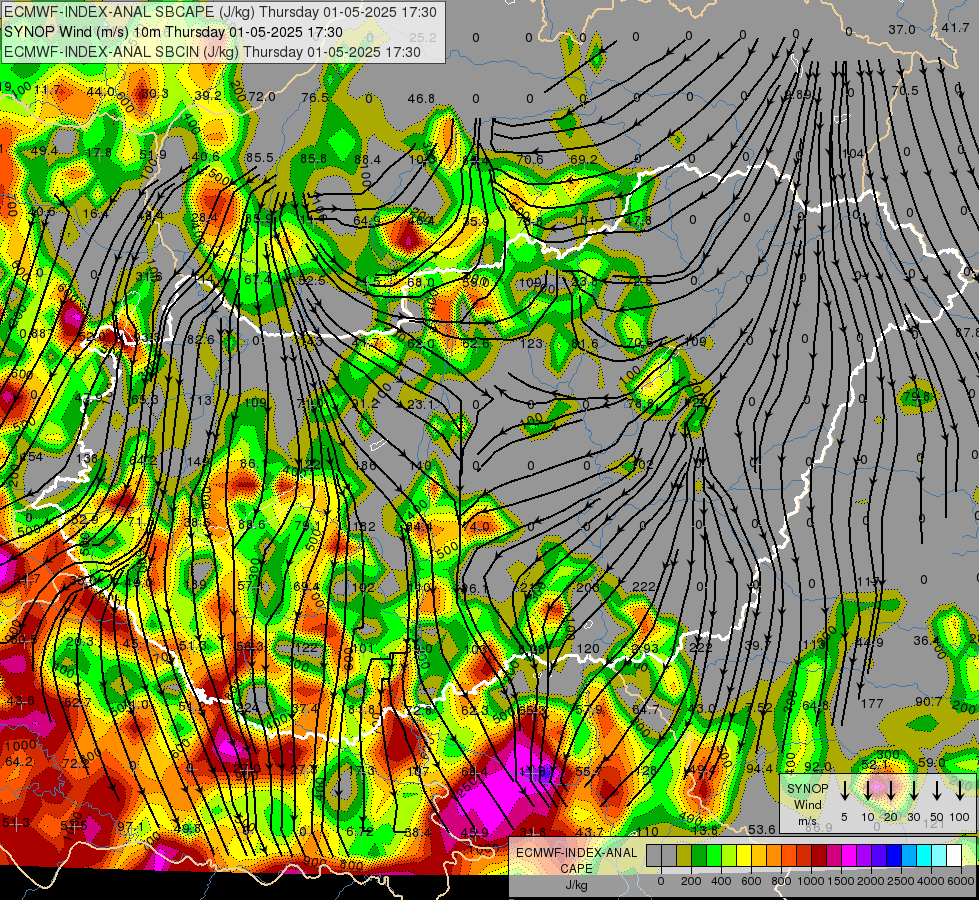Screen dimensions: 979x900
Task: Click station value 46.8
Action: click(x=421, y=99)
